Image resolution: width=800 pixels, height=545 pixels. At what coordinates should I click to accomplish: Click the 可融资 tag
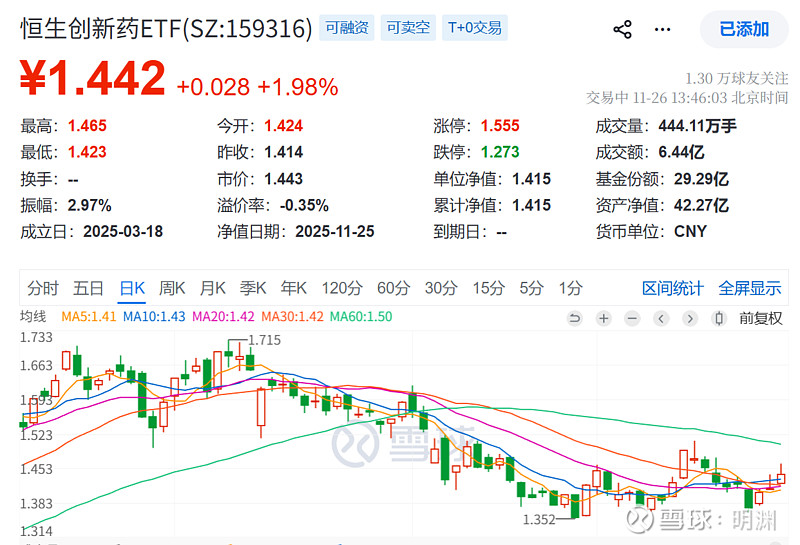pyautogui.click(x=347, y=28)
